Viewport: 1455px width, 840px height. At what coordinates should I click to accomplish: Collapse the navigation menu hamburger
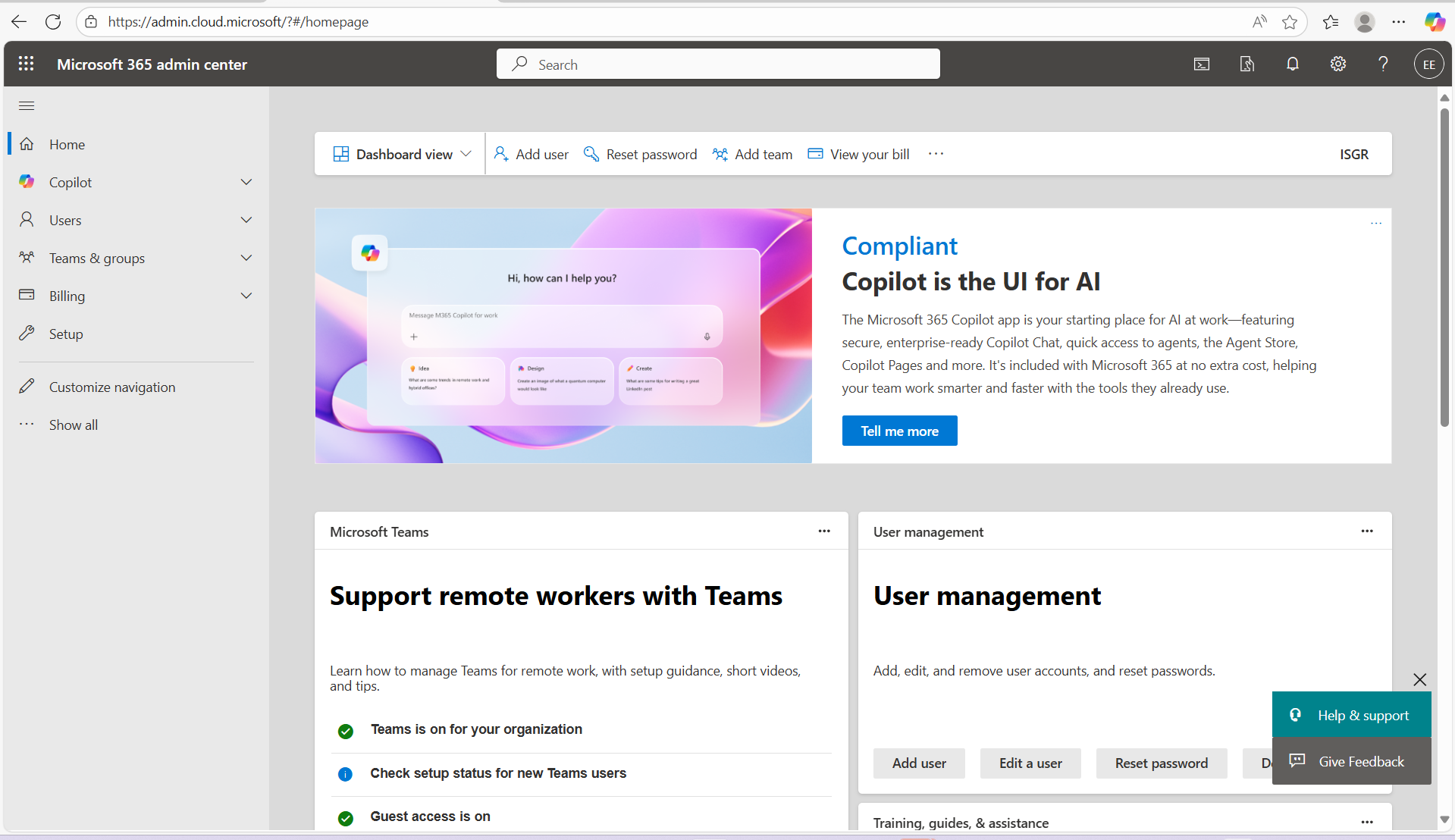point(27,105)
